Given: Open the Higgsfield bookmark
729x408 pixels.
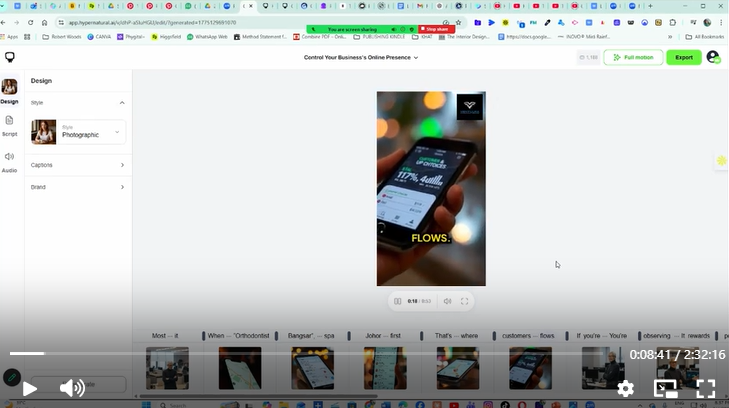Looking at the screenshot, I should [x=166, y=37].
